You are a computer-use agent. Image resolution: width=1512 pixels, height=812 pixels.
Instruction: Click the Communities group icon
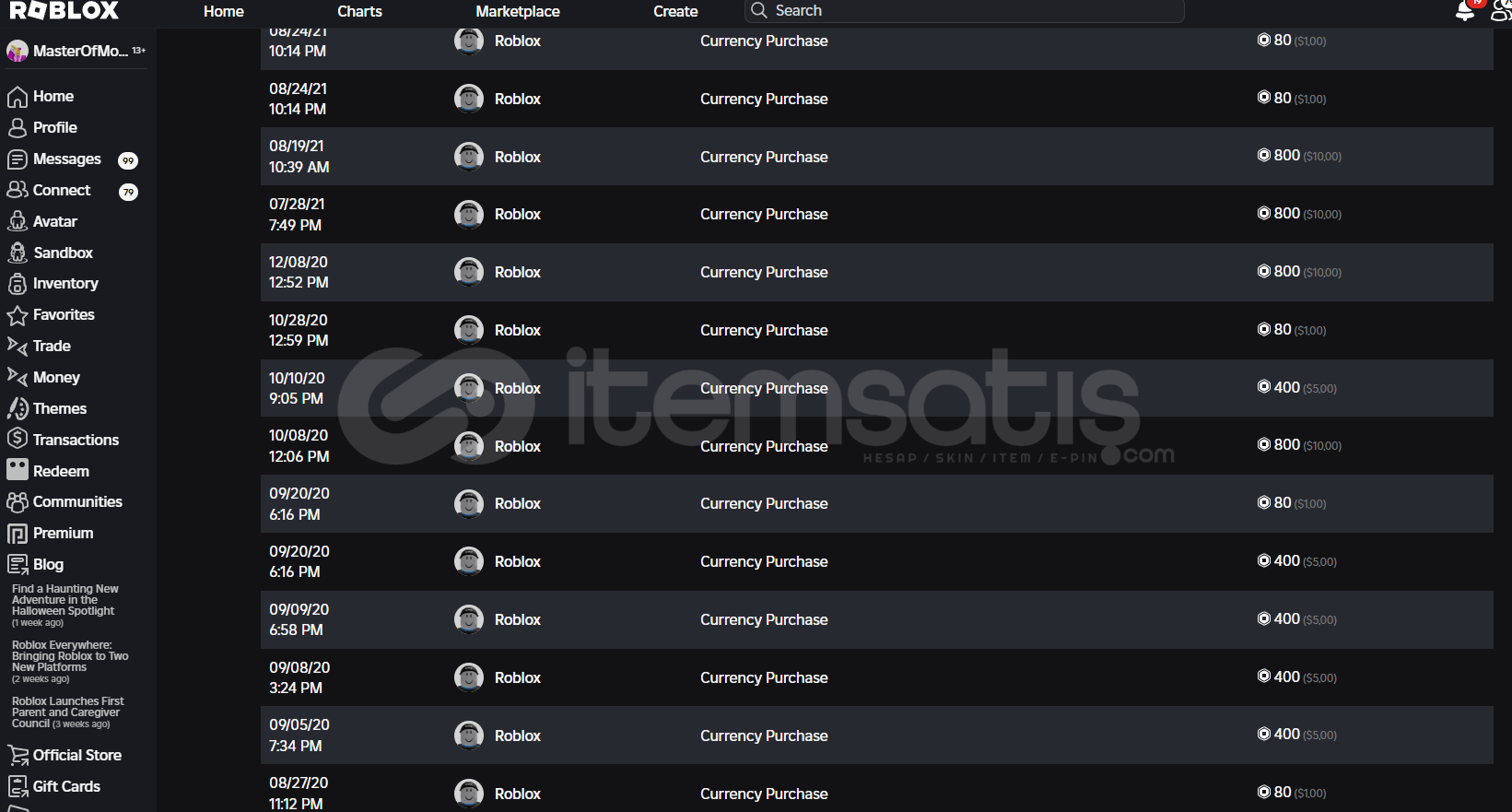click(18, 501)
